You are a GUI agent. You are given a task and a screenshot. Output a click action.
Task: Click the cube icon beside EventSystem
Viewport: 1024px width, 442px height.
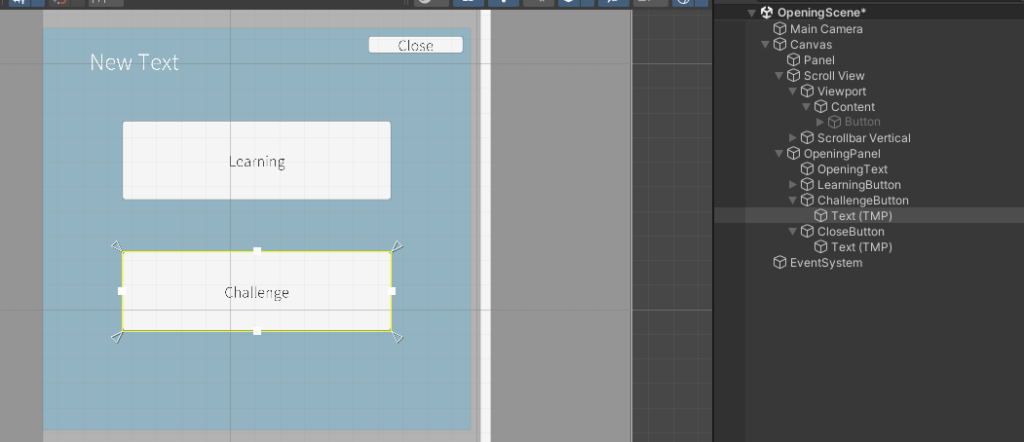click(x=780, y=263)
